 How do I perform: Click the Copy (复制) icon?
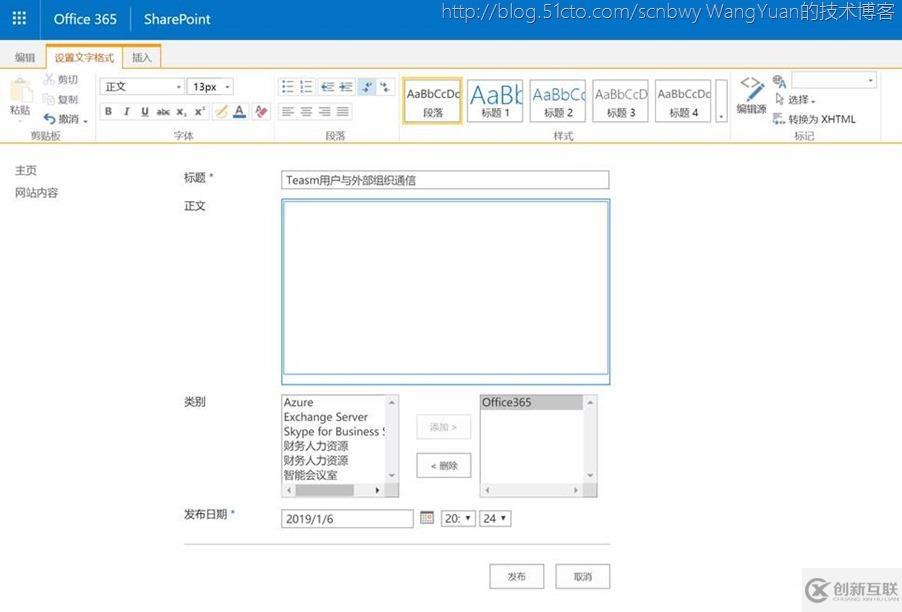click(x=49, y=100)
